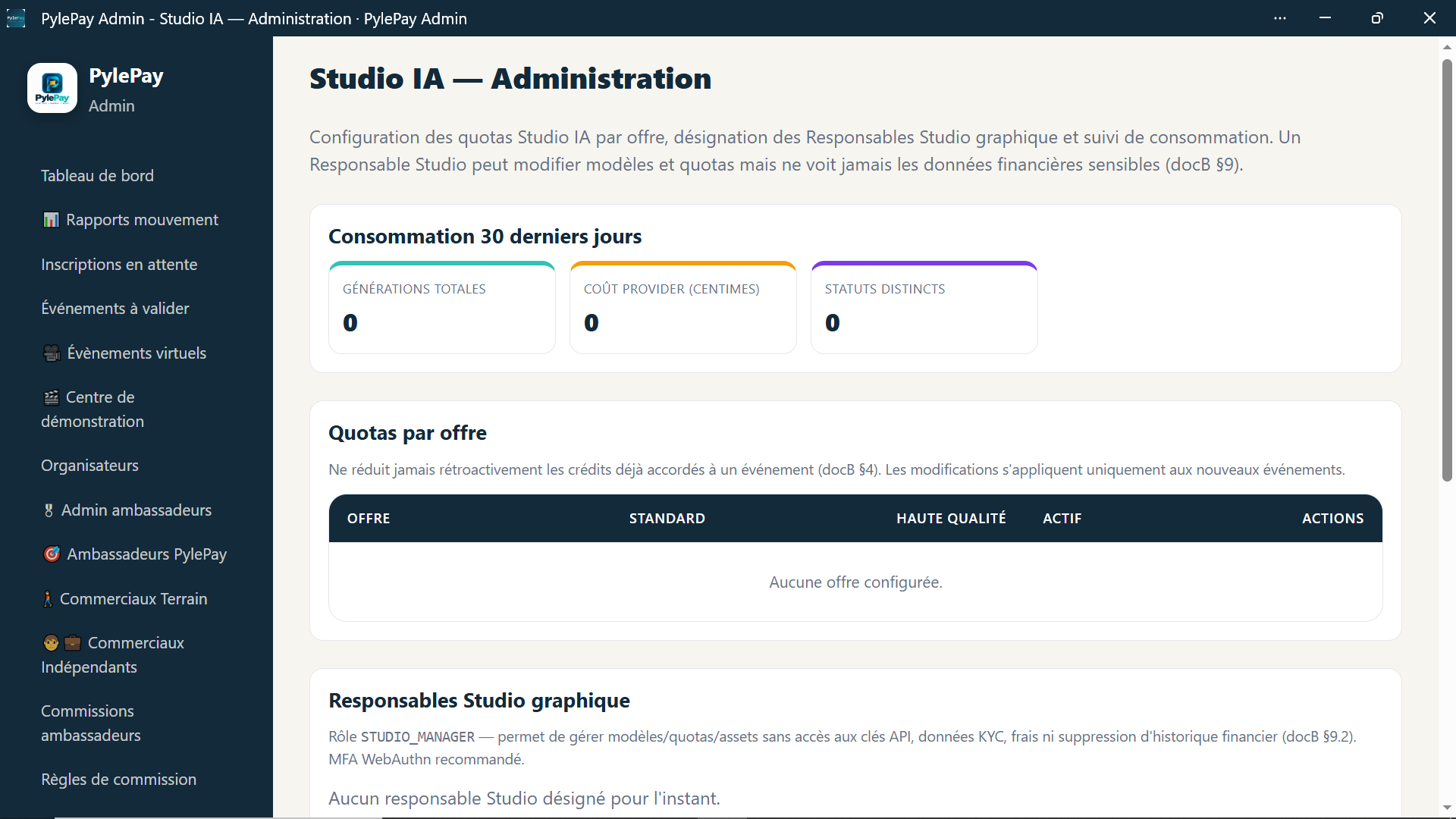Open Règles de commission
Screen dimensions: 1456x819
coord(118,780)
